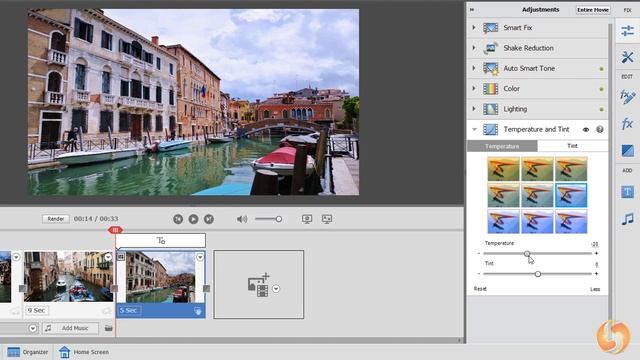Click the Organizer button
640x360 pixels.
(27, 352)
